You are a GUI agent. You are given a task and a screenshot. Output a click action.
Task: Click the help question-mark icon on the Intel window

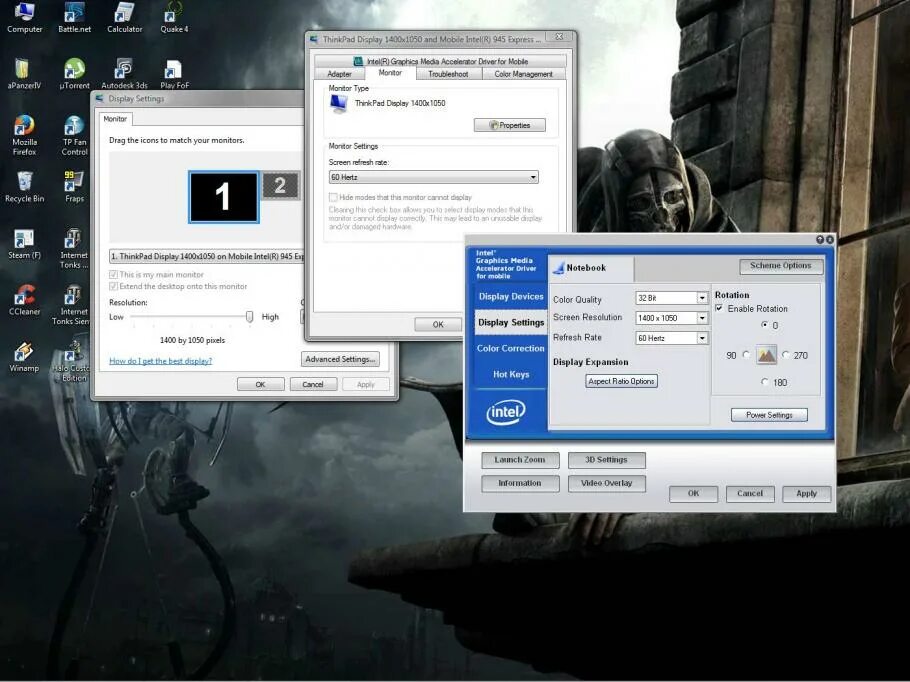point(820,239)
